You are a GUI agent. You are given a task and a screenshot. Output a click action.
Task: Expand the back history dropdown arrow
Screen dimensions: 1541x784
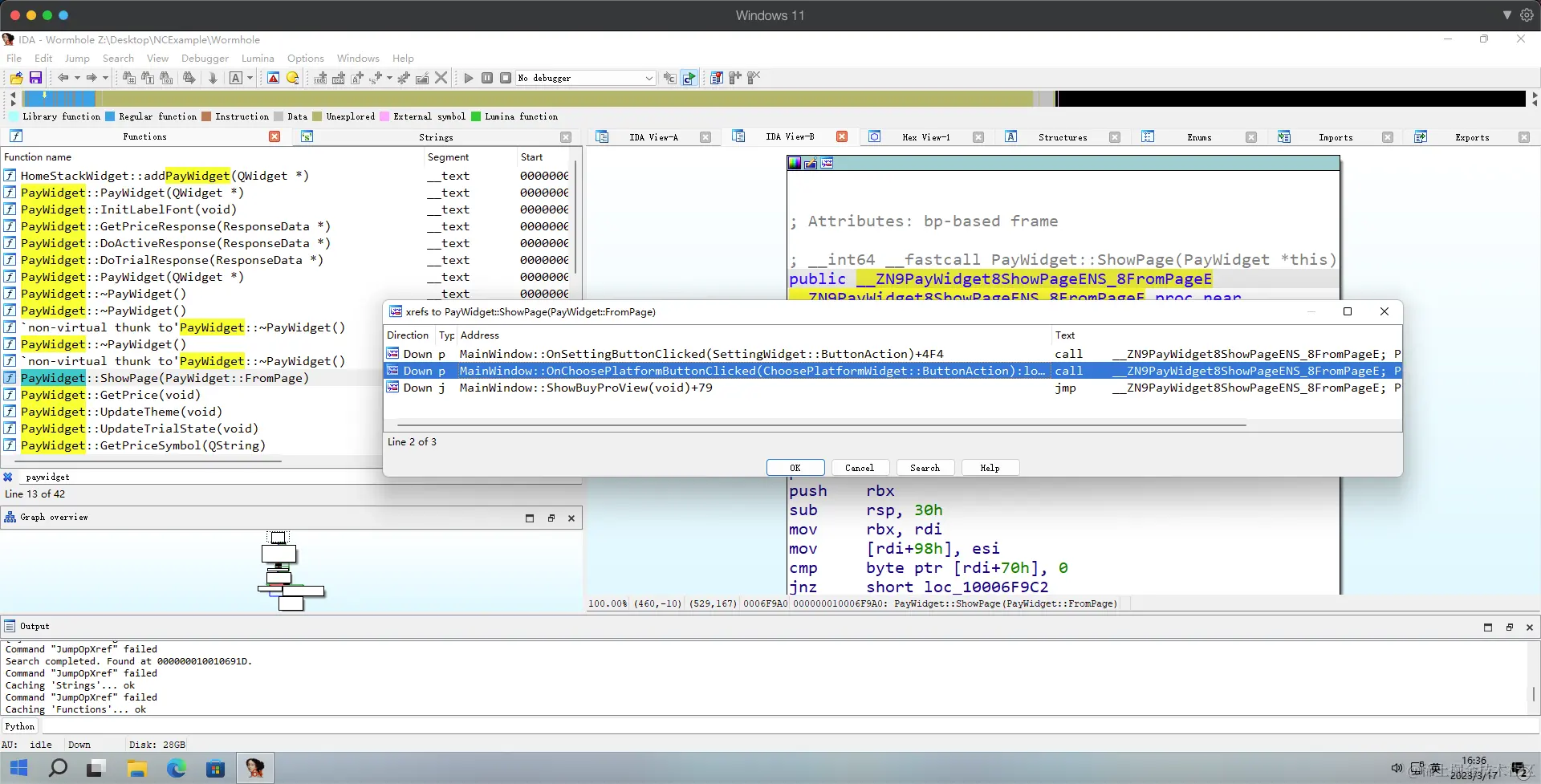(77, 78)
